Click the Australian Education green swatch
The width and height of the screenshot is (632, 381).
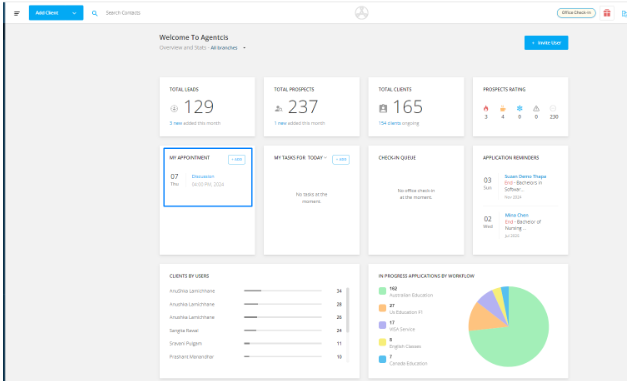383,291
